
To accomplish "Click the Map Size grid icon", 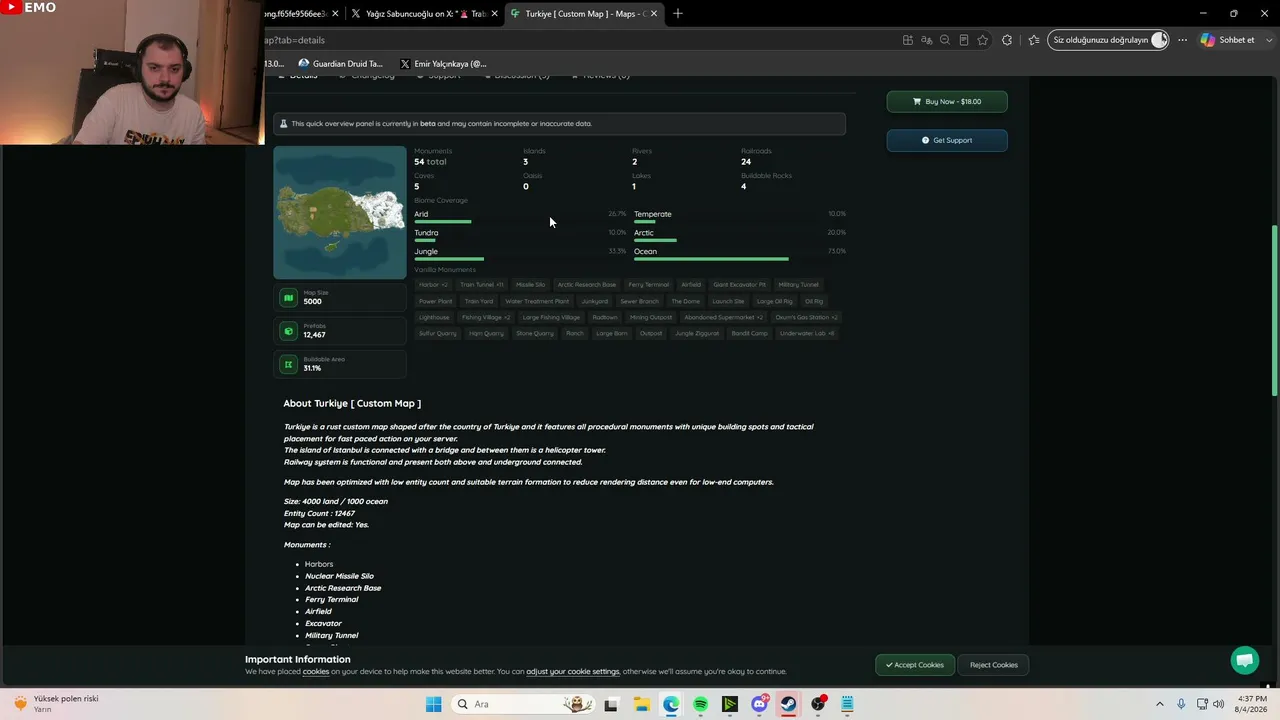I will pos(289,297).
